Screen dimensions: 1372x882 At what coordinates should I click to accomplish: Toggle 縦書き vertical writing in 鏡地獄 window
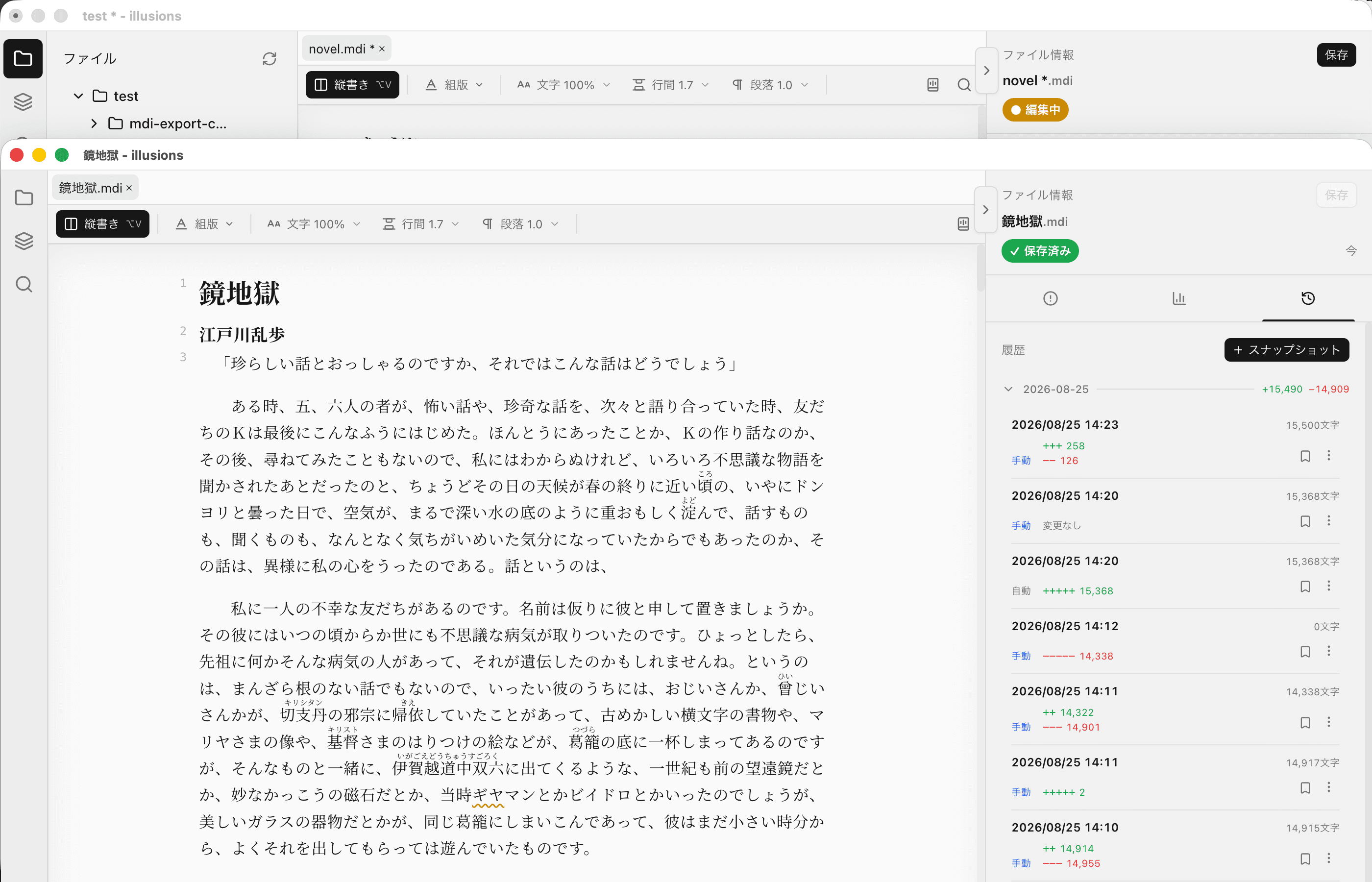click(102, 224)
